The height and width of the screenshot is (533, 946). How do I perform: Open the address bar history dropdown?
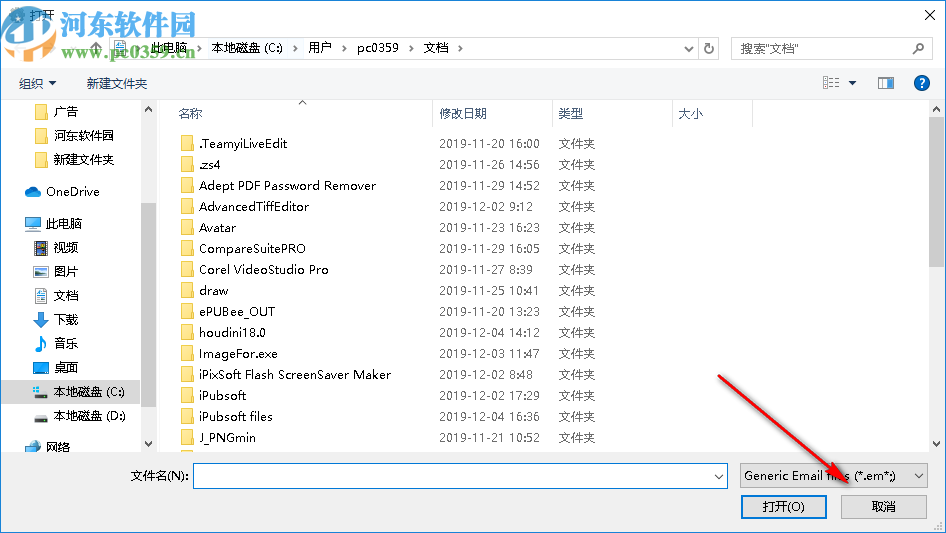pyautogui.click(x=688, y=49)
